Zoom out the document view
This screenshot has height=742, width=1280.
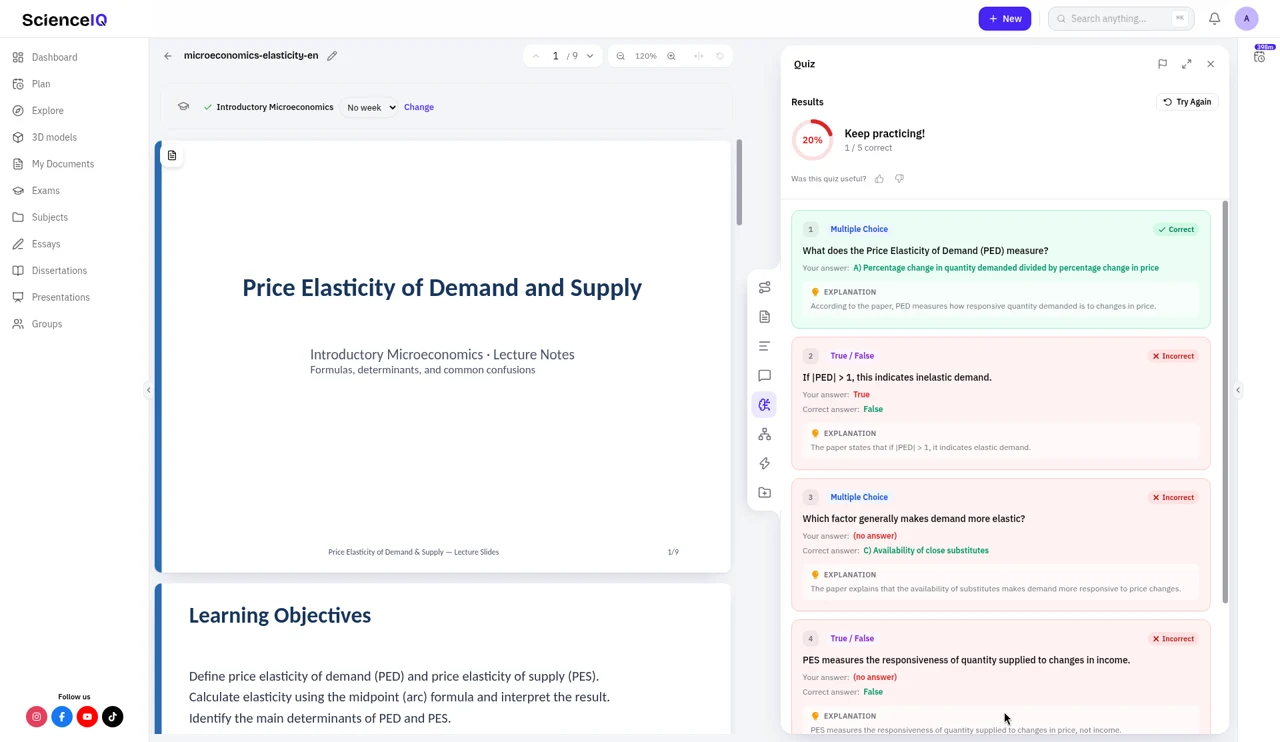click(x=621, y=56)
